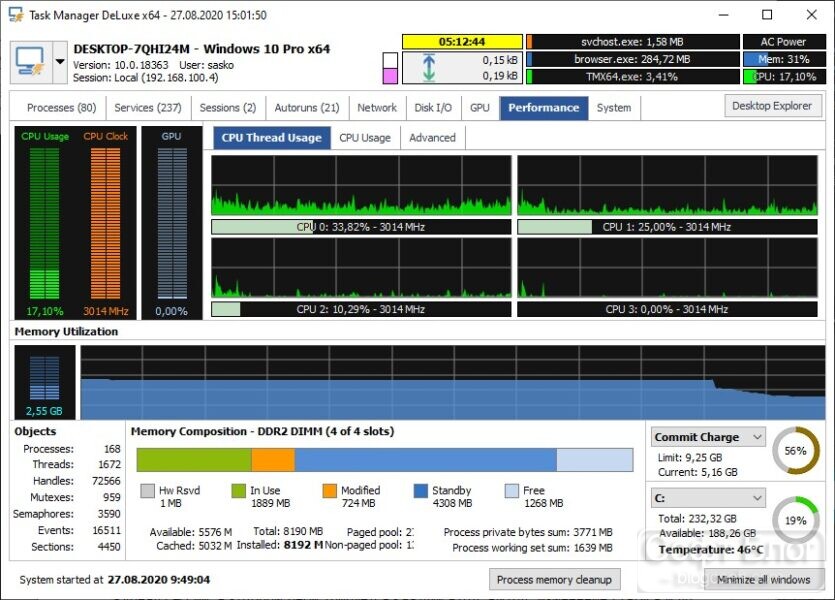Open the Disk I/O tab
835x600 pixels.
click(433, 108)
